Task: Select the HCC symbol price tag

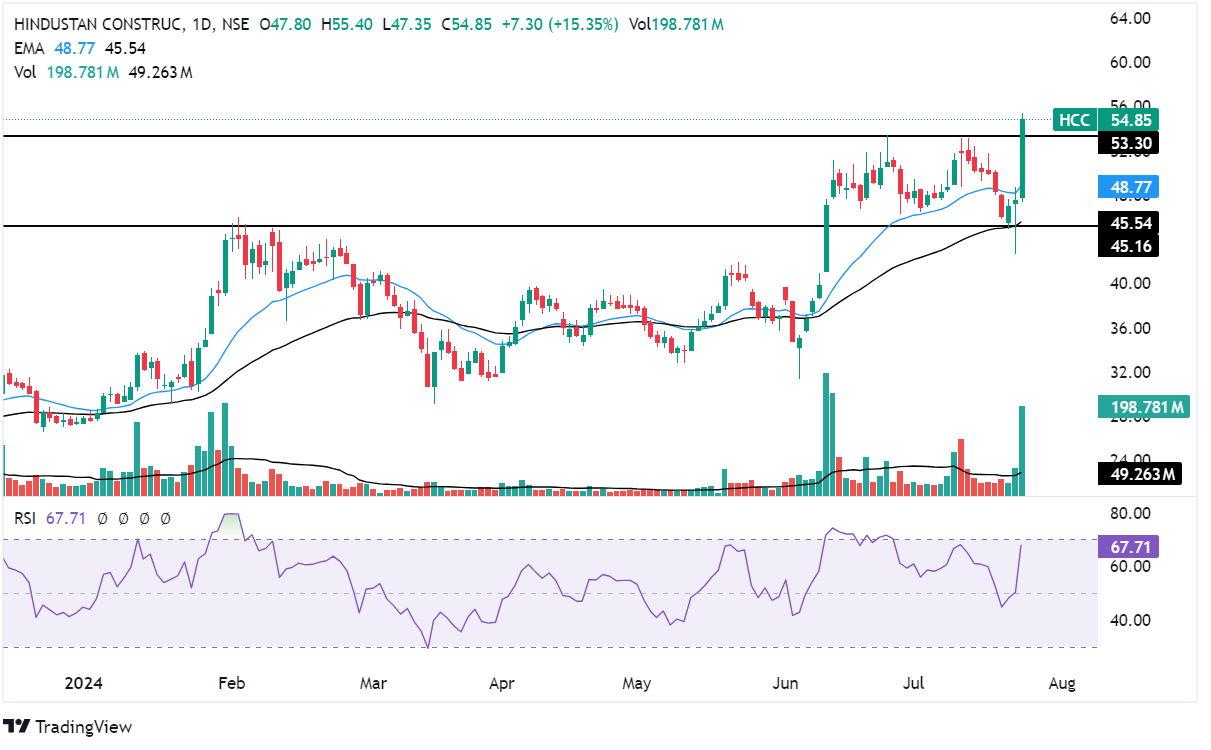Action: [x=1074, y=120]
